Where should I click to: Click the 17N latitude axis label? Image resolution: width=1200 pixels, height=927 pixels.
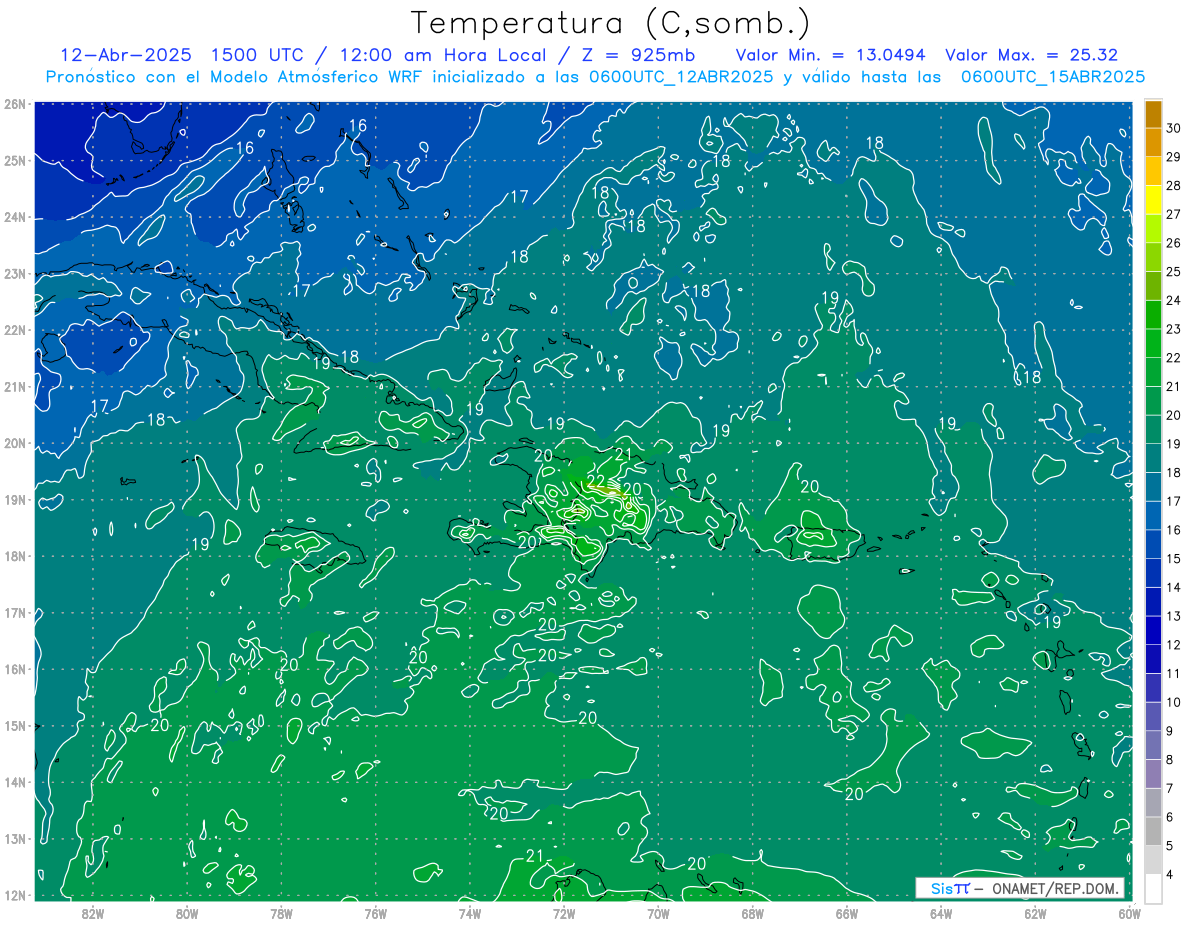pos(15,612)
